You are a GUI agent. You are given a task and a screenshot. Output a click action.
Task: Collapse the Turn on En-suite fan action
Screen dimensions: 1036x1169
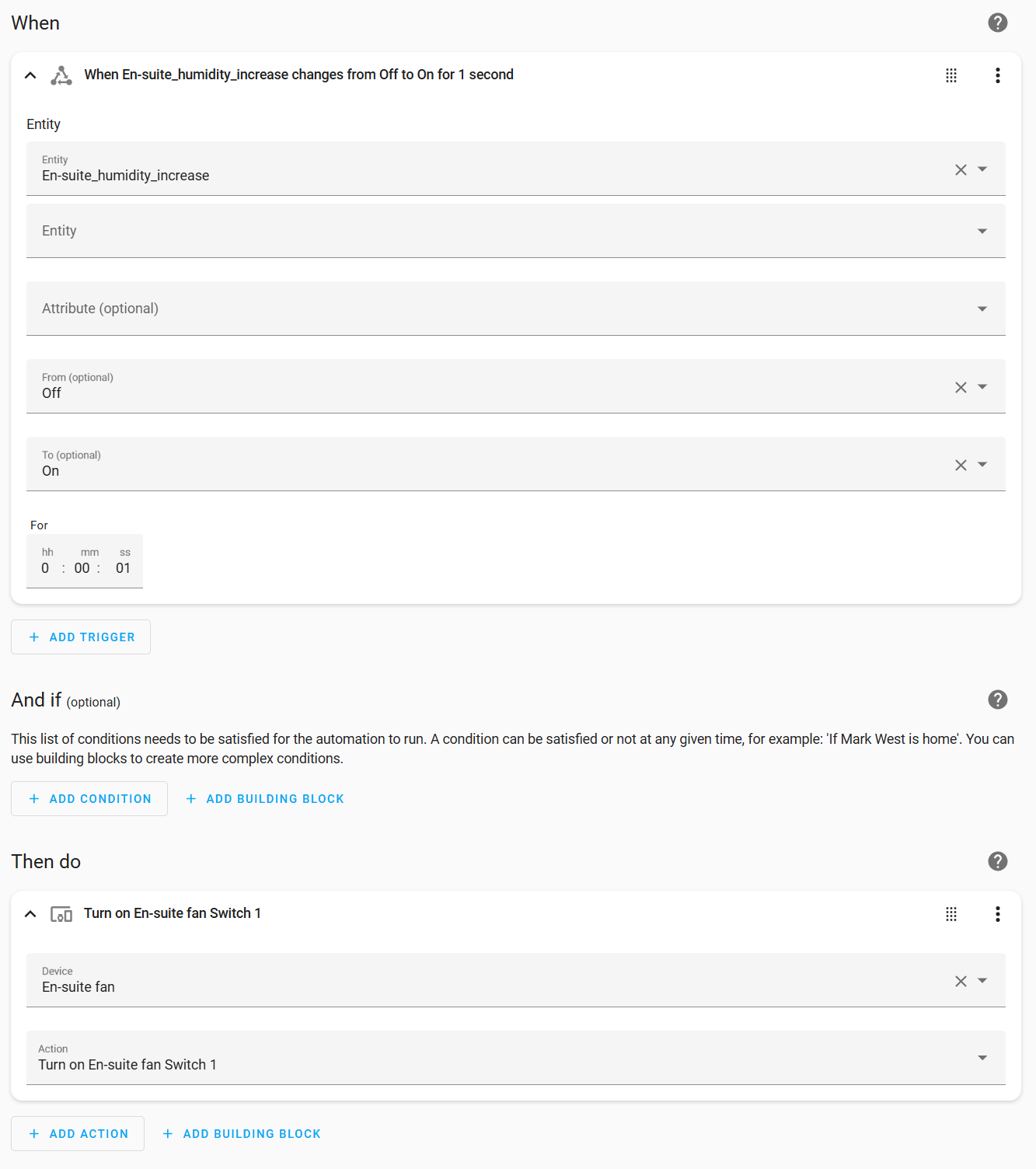[x=30, y=914]
